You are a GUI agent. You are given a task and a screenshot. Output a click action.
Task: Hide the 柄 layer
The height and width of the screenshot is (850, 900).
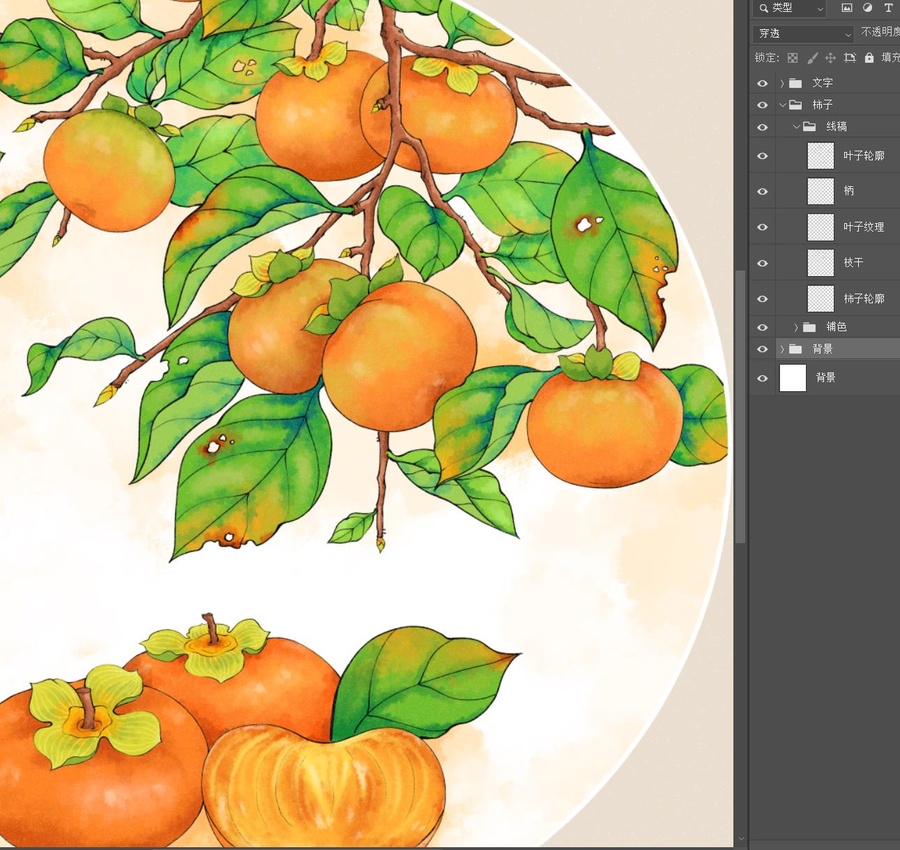coord(762,192)
